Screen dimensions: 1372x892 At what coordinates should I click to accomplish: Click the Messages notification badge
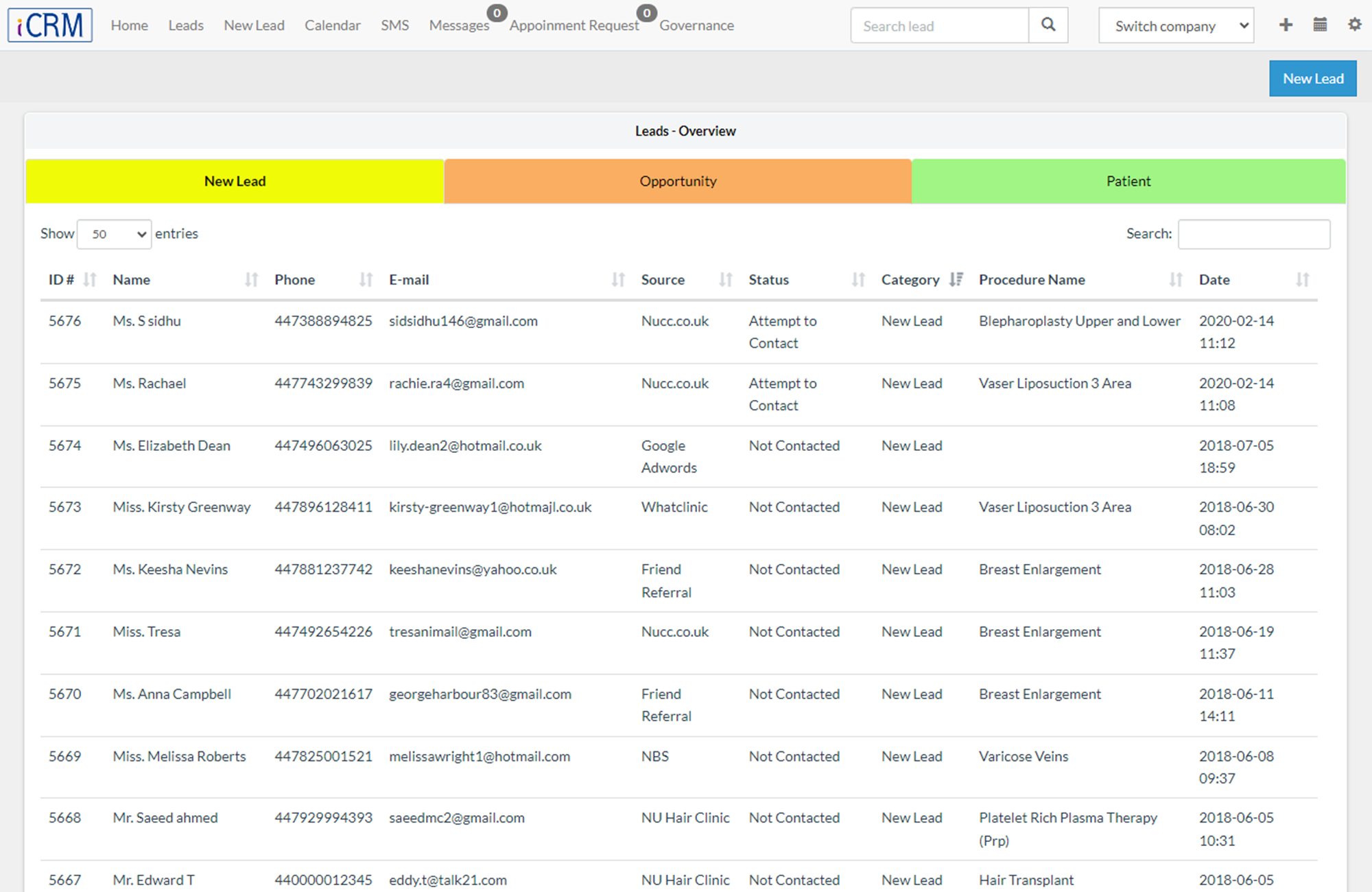point(497,13)
